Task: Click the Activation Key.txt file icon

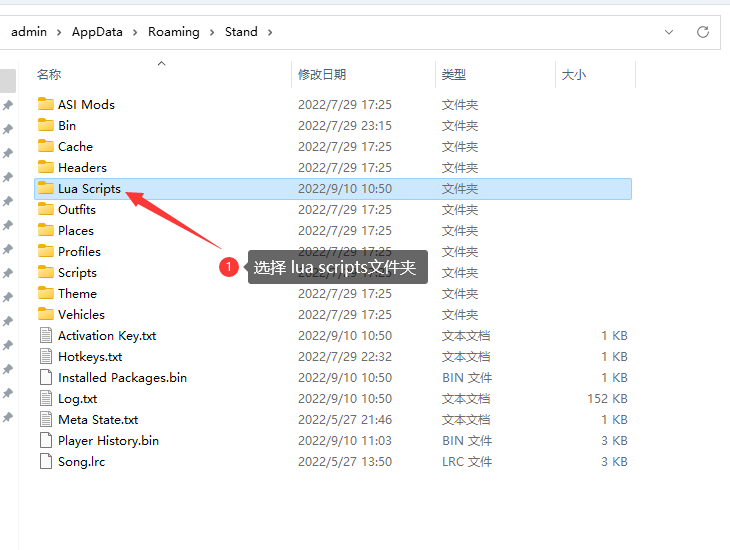Action: [45, 335]
